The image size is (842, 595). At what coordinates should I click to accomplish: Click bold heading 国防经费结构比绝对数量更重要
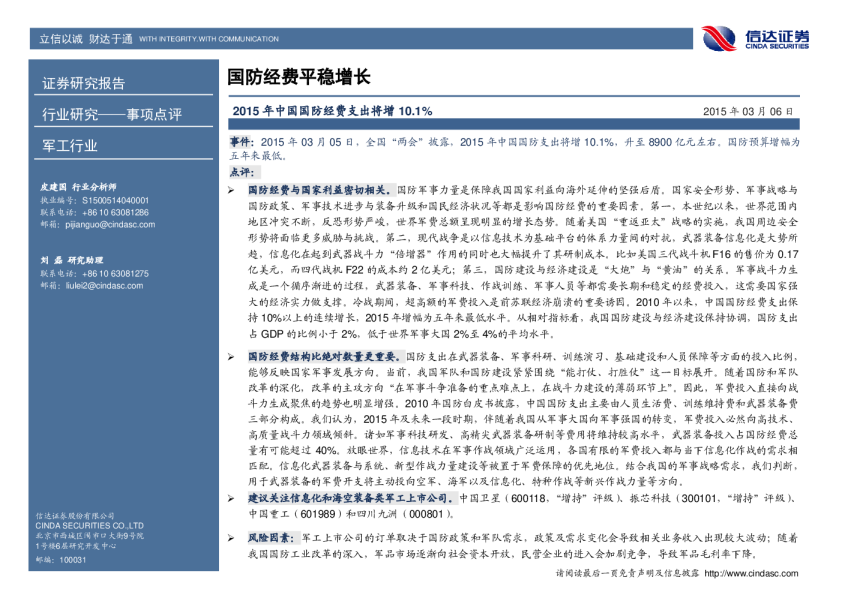[325, 356]
